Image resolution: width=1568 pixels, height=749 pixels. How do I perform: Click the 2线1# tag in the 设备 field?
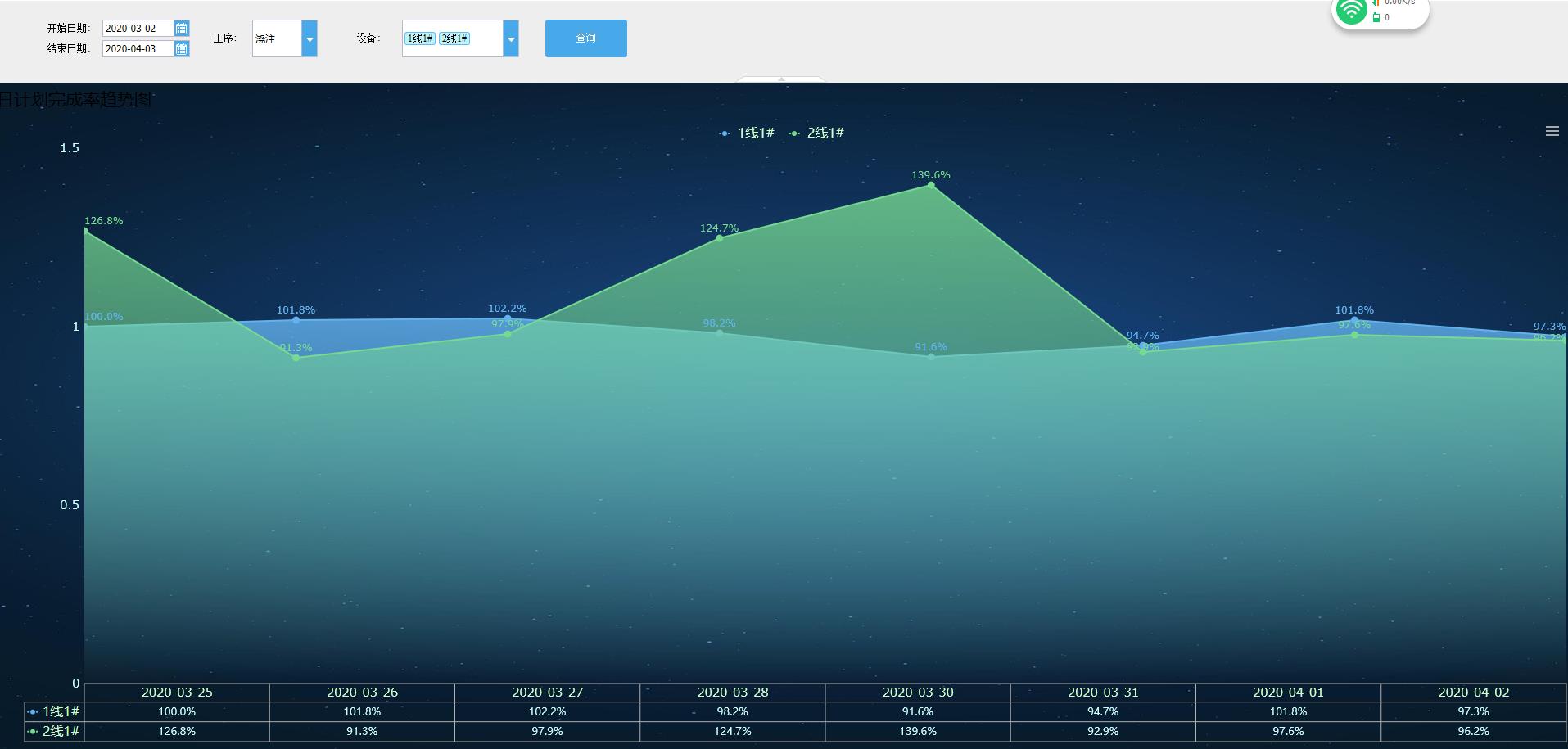454,38
